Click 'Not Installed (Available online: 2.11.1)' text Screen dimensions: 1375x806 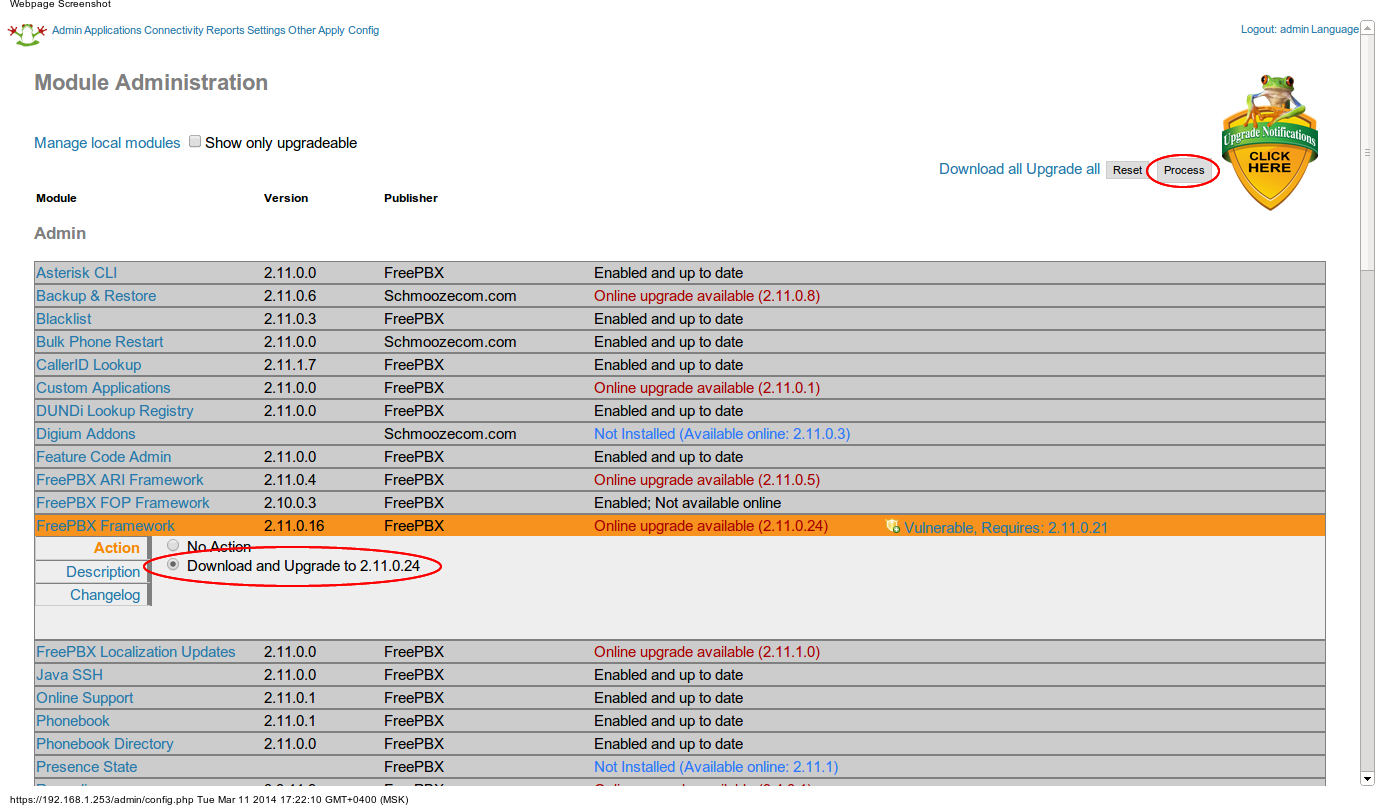[716, 767]
